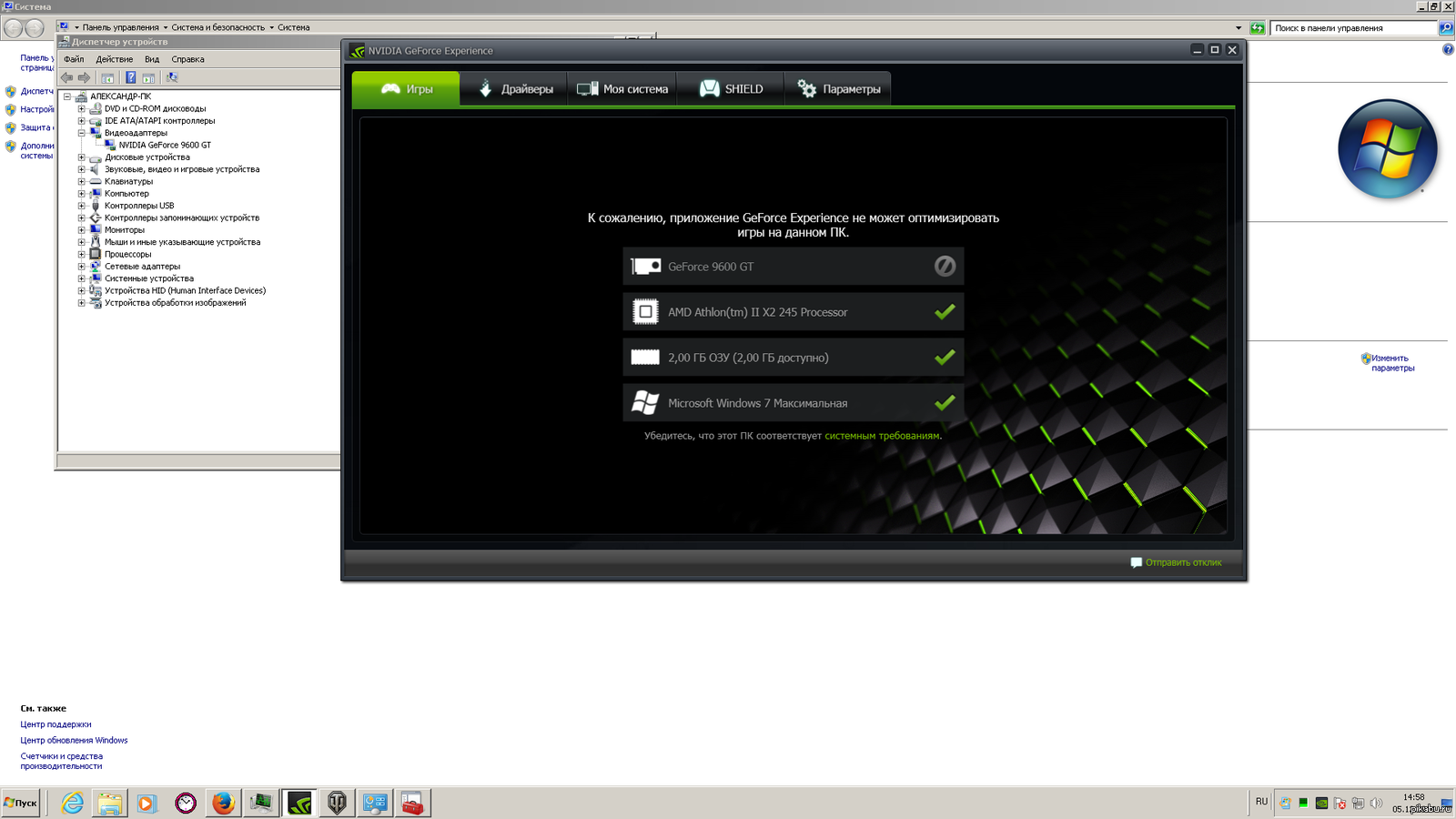Expand Клавиатуры node
The height and width of the screenshot is (819, 1456).
click(81, 181)
